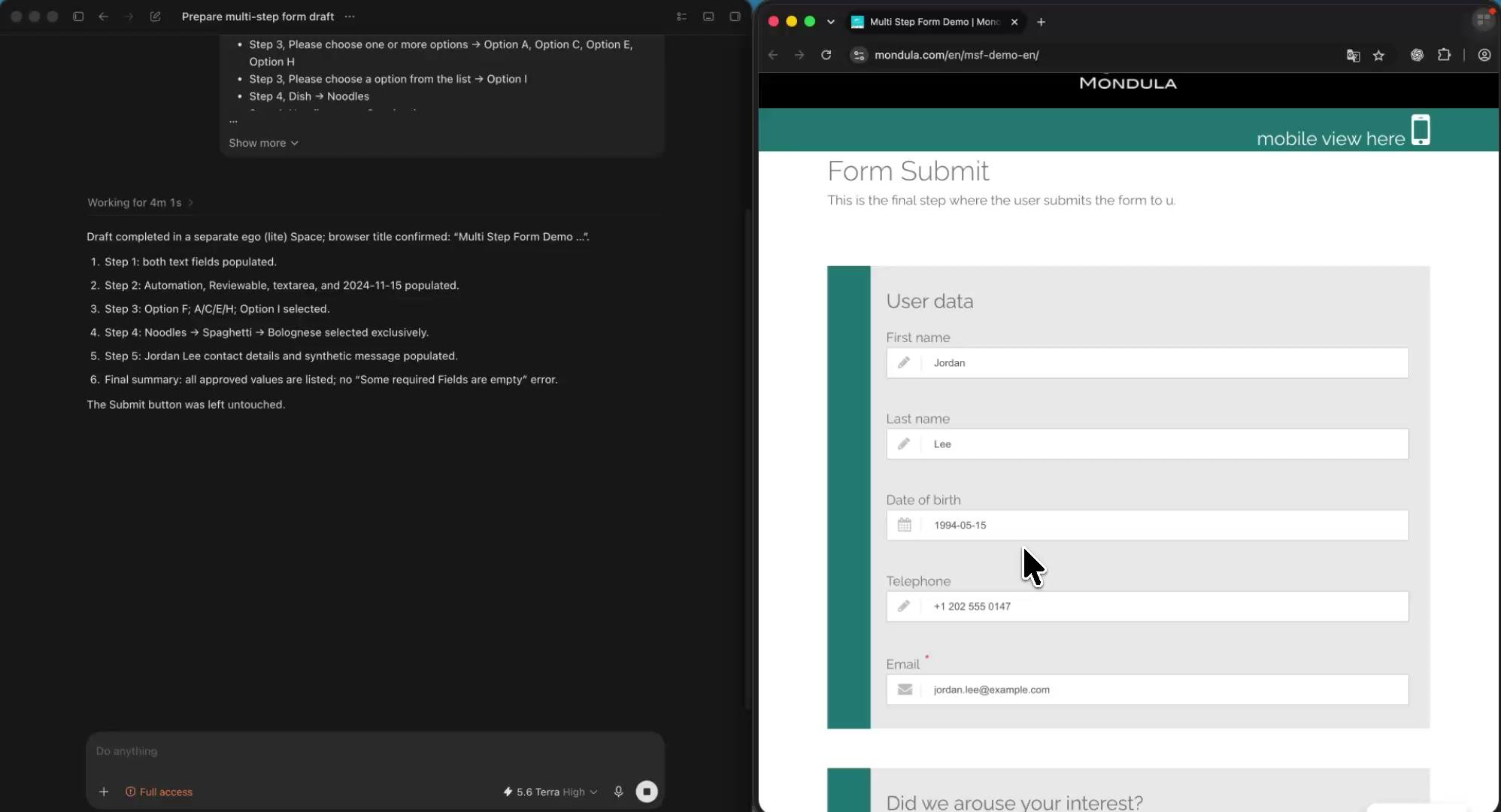Open a new browser tab

[x=1041, y=22]
